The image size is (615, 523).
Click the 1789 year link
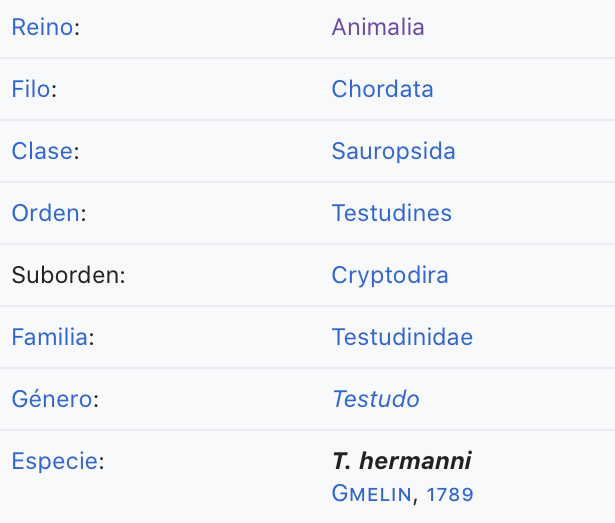pos(450,494)
